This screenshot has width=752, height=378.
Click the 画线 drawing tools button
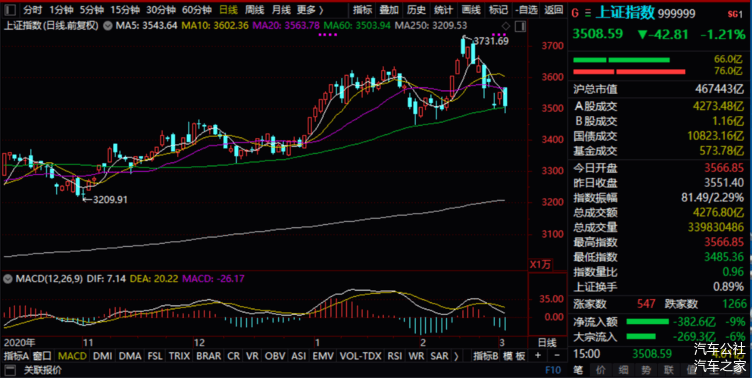click(x=471, y=10)
